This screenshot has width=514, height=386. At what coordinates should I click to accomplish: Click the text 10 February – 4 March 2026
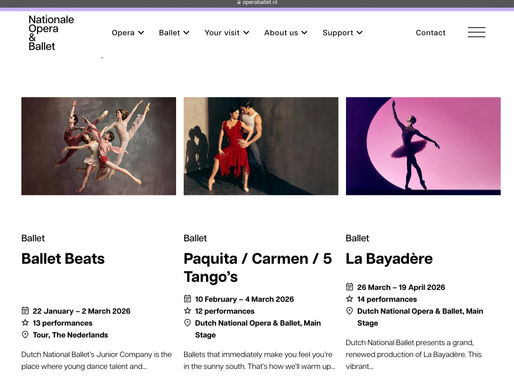[244, 299]
